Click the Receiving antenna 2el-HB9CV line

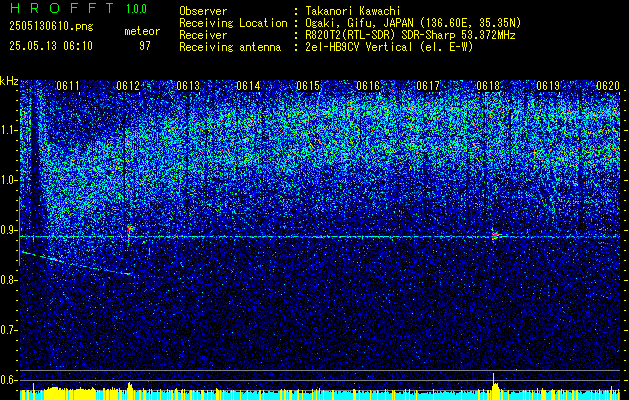pos(326,47)
